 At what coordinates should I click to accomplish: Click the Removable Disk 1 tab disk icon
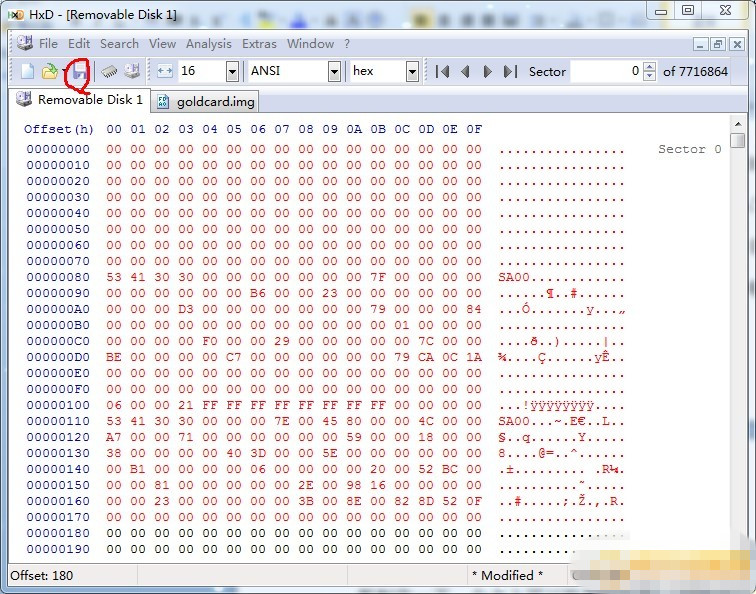24,99
